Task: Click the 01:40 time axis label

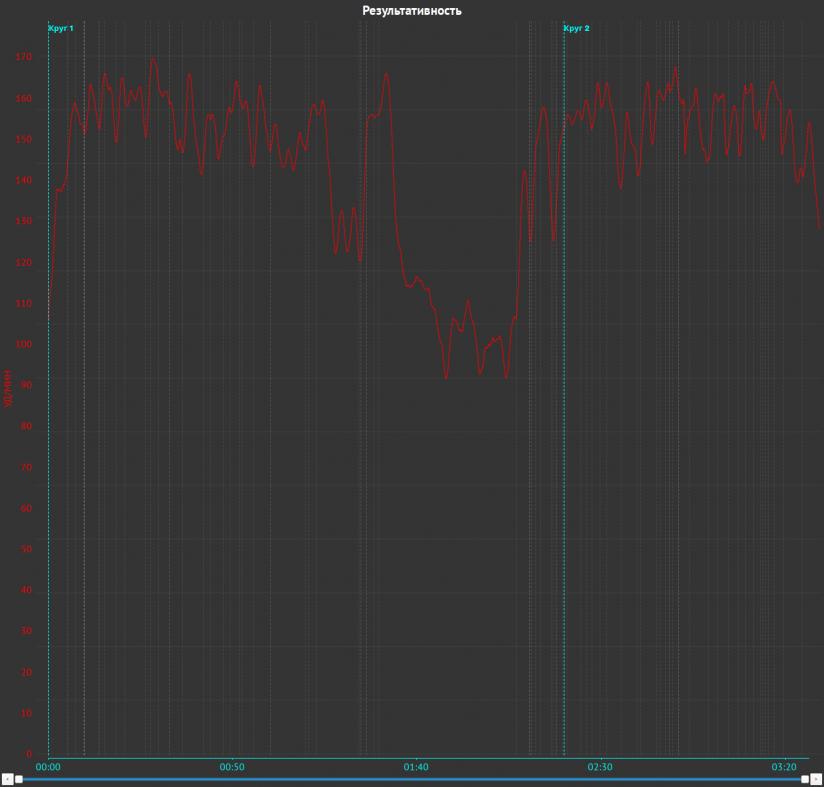Action: click(416, 767)
